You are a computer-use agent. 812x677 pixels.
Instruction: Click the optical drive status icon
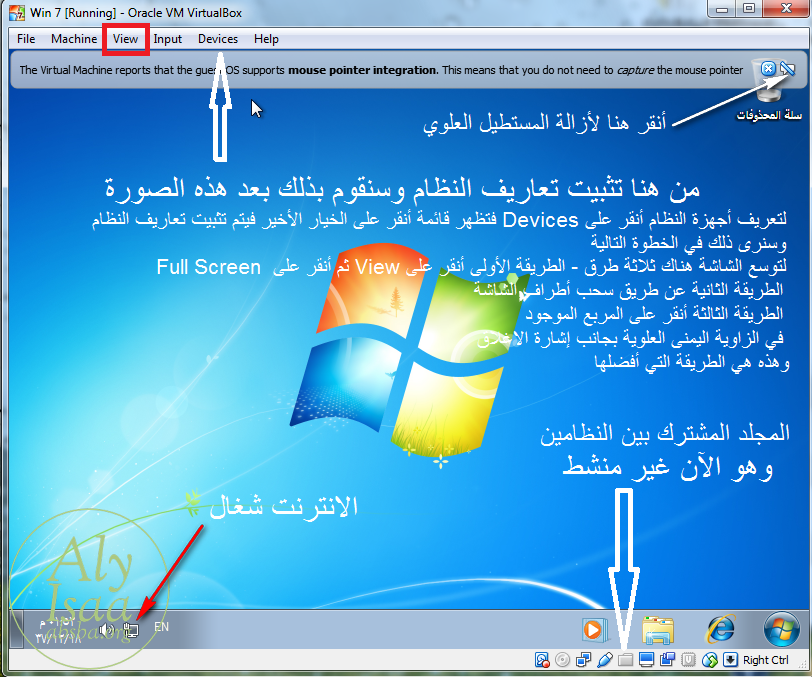coord(563,660)
